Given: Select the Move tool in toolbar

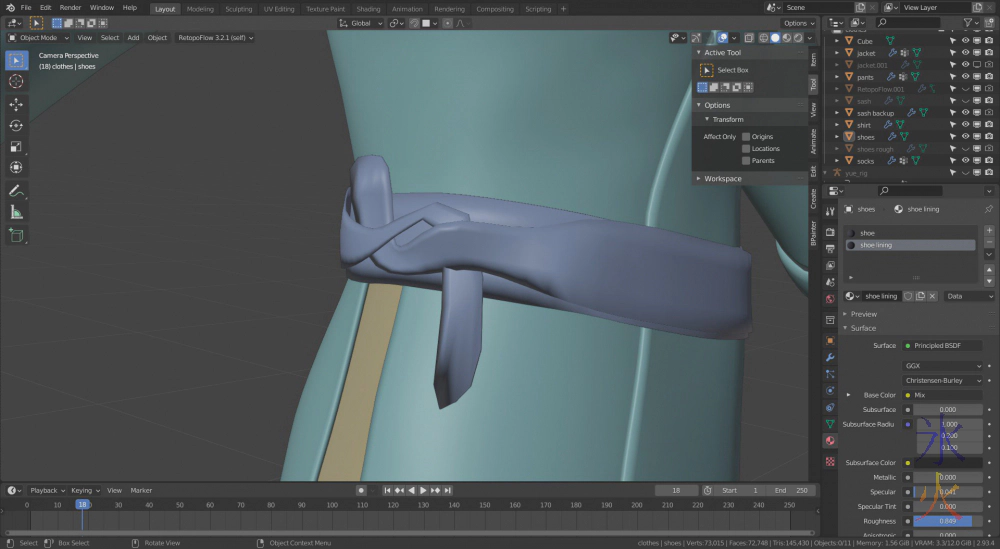Looking at the screenshot, I should (x=16, y=104).
